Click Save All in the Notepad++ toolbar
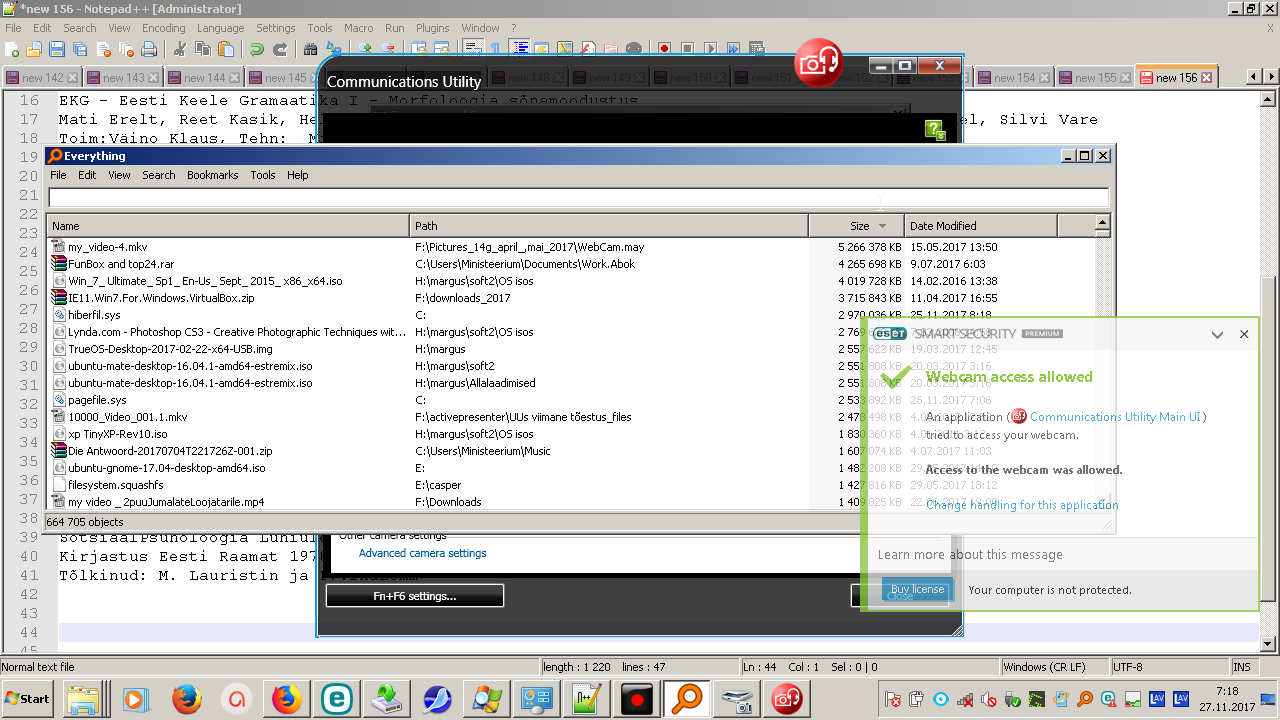This screenshot has height=720, width=1280. [80, 48]
